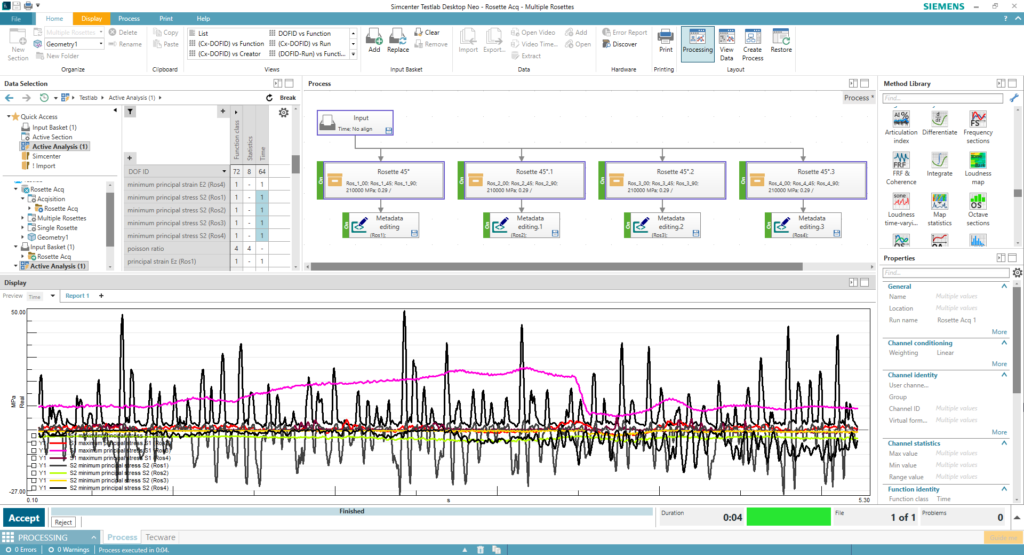The image size is (1024, 555).
Task: Click the Add to Input Basket icon
Action: pos(374,37)
